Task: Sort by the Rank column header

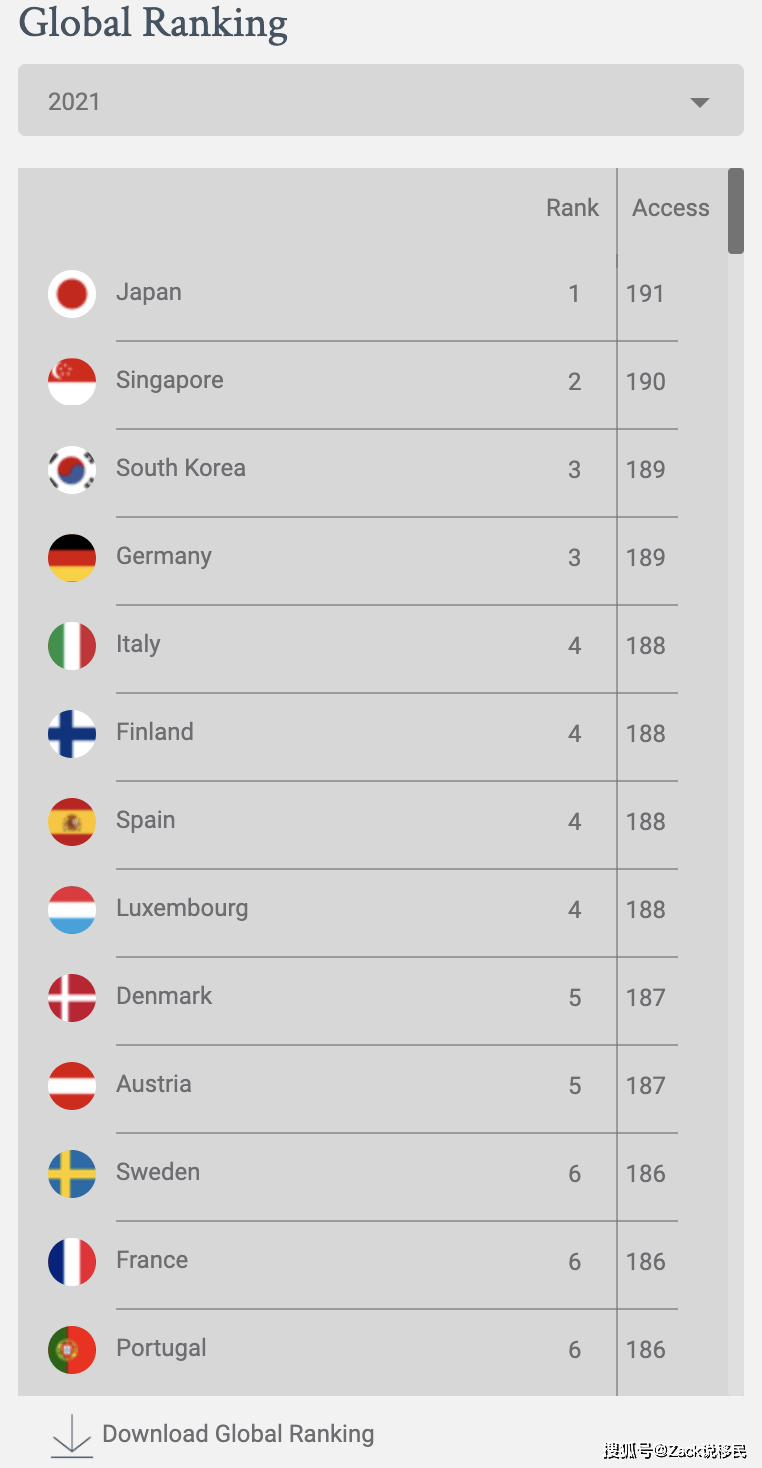Action: click(x=572, y=208)
